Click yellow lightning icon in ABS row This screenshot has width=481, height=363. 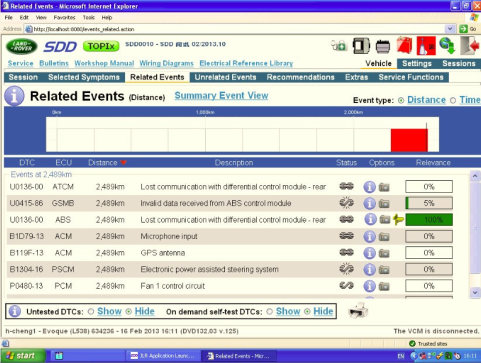(x=398, y=220)
